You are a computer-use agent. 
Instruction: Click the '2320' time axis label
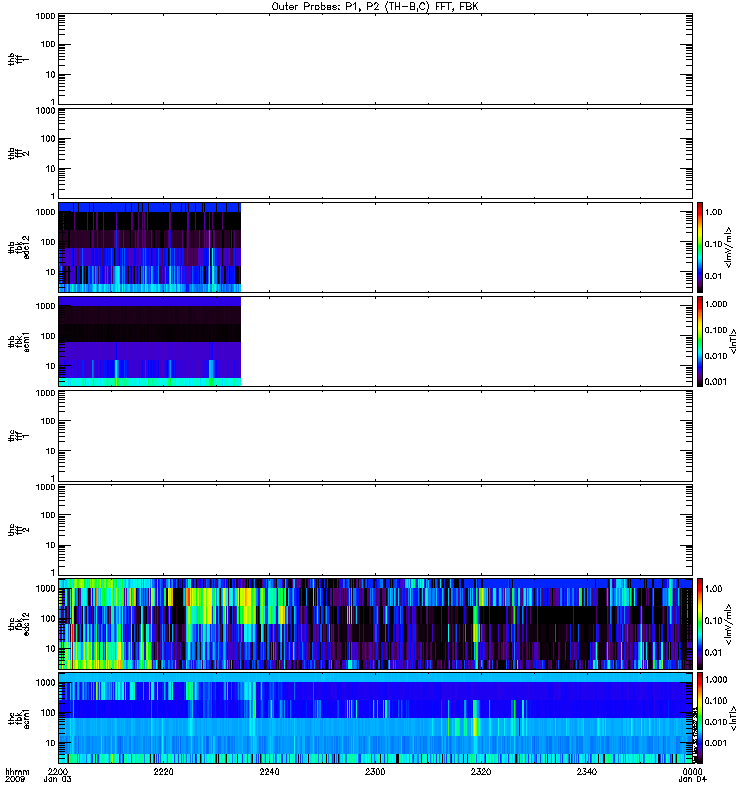pyautogui.click(x=481, y=772)
